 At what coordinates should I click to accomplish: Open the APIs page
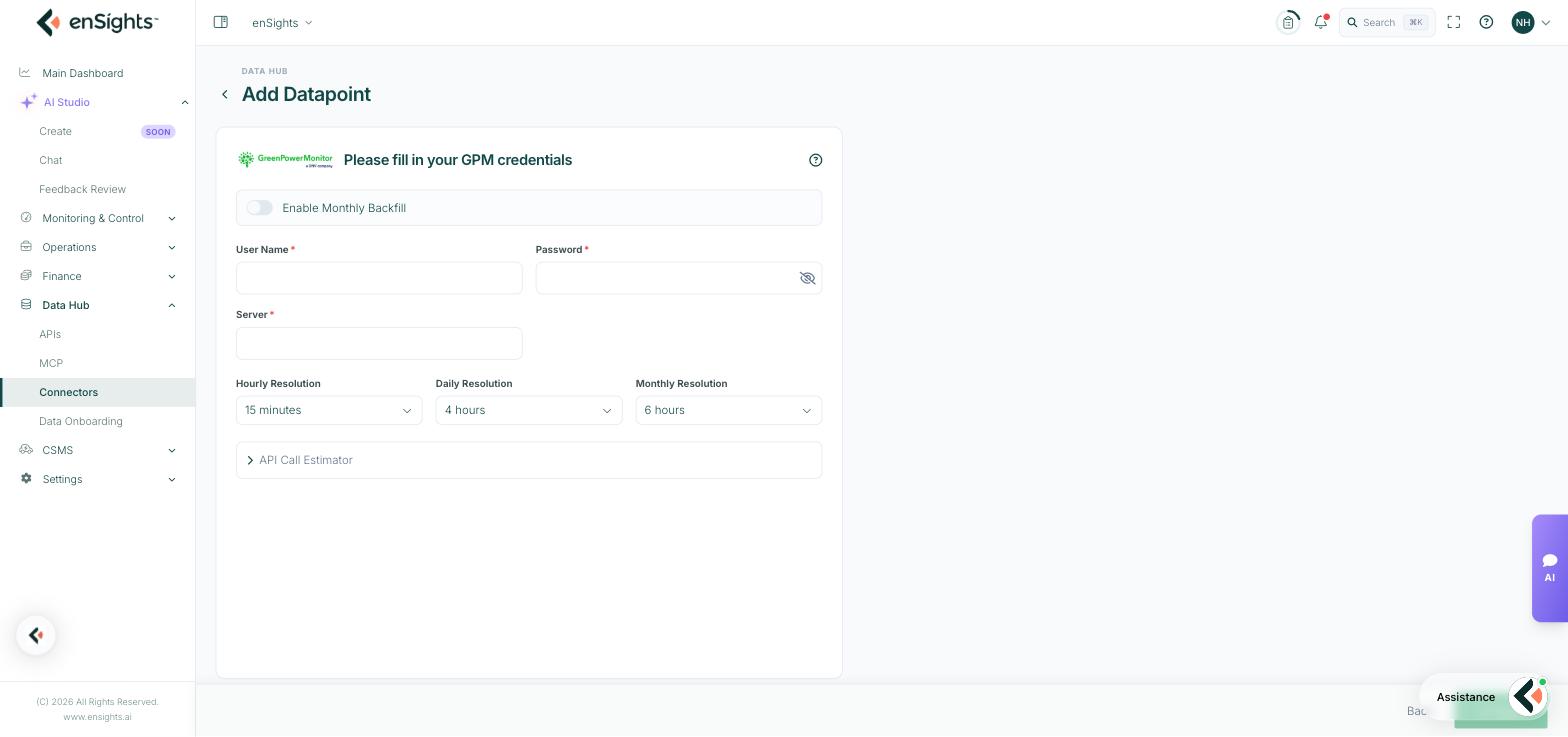pyautogui.click(x=50, y=334)
